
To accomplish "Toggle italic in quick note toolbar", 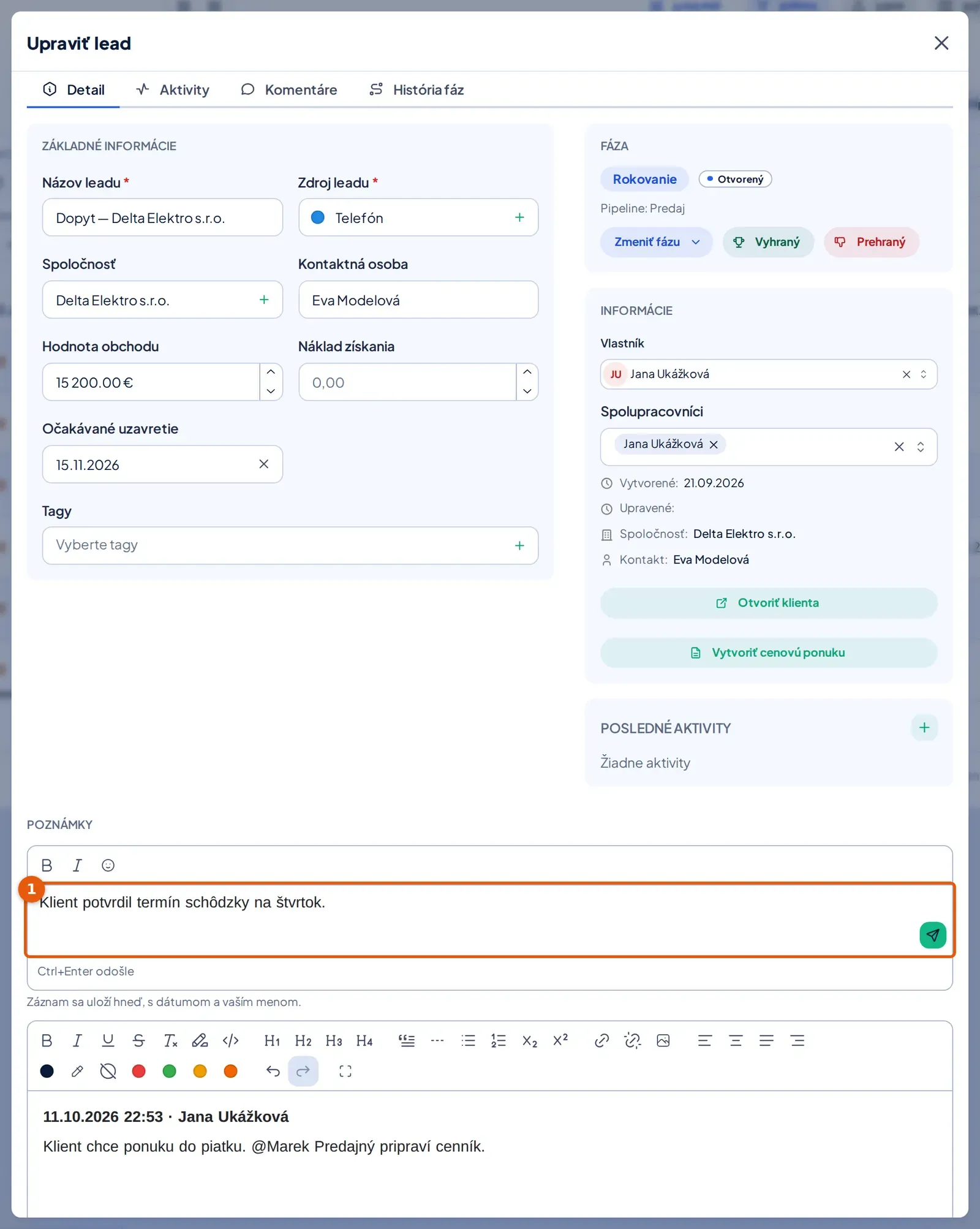I will pyautogui.click(x=77, y=865).
